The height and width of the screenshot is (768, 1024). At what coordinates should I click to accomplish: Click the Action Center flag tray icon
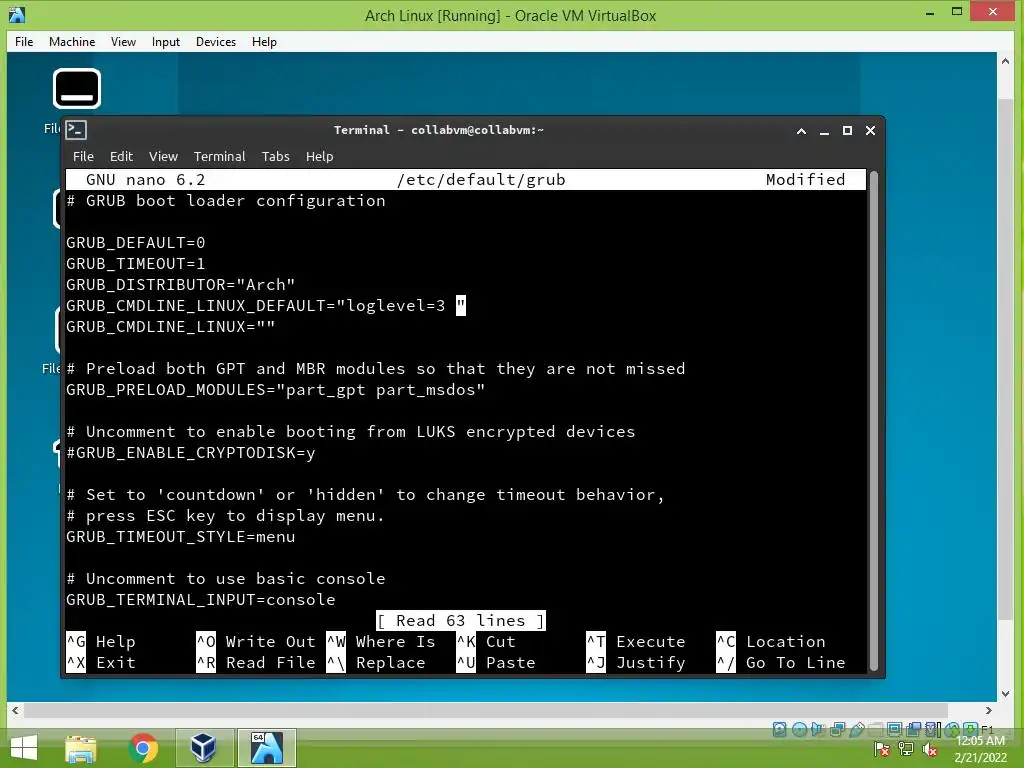(x=882, y=749)
